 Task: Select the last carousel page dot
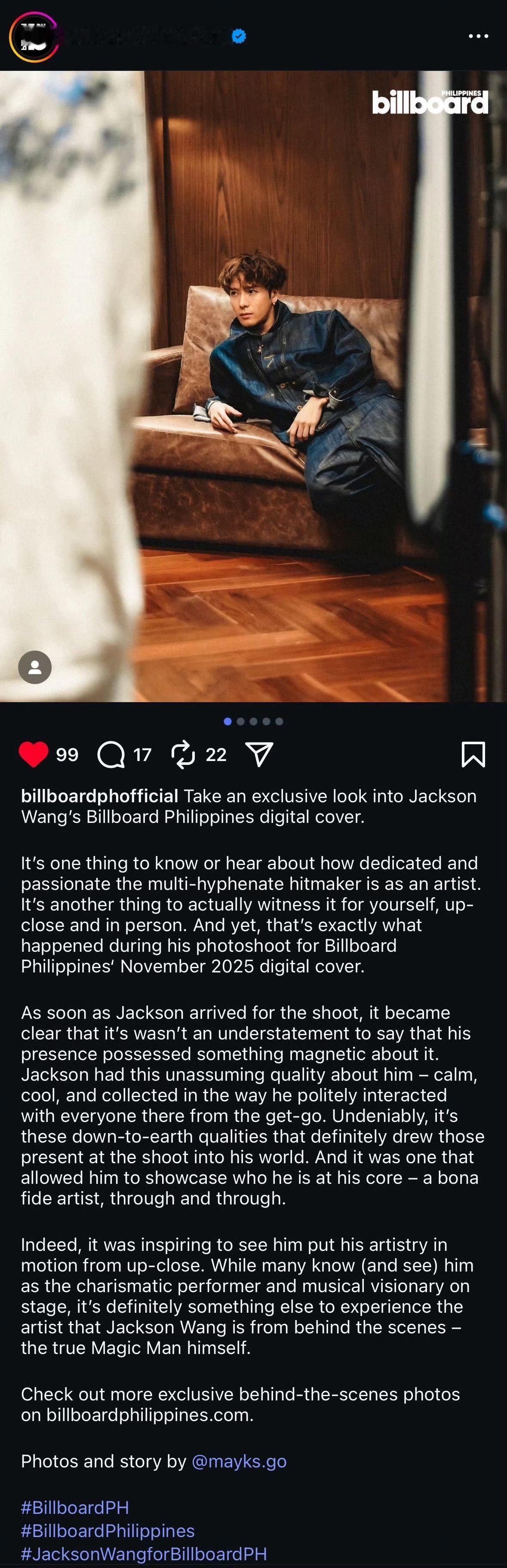pyautogui.click(x=279, y=721)
